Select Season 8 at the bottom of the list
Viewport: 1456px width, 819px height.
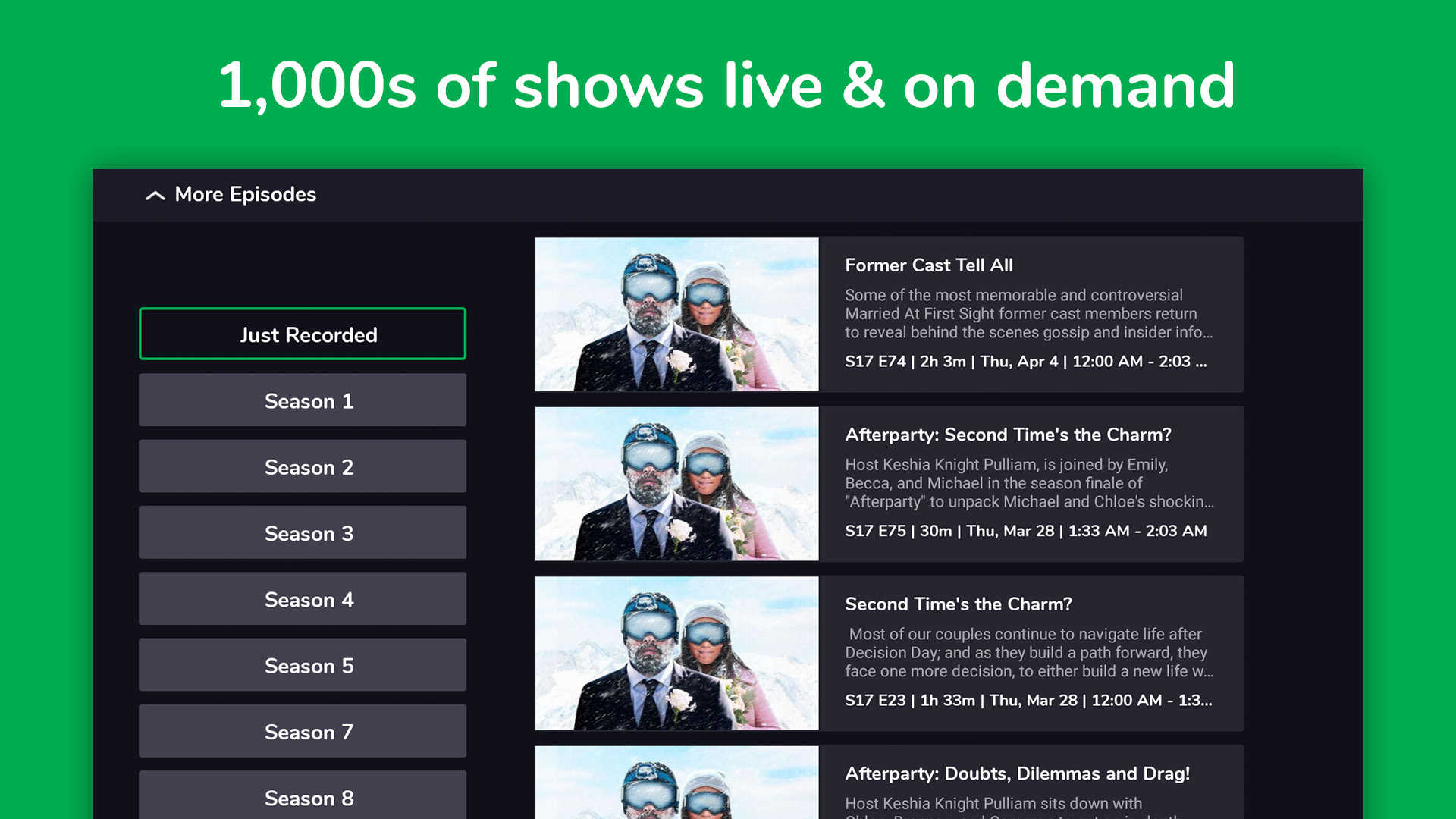tap(302, 797)
